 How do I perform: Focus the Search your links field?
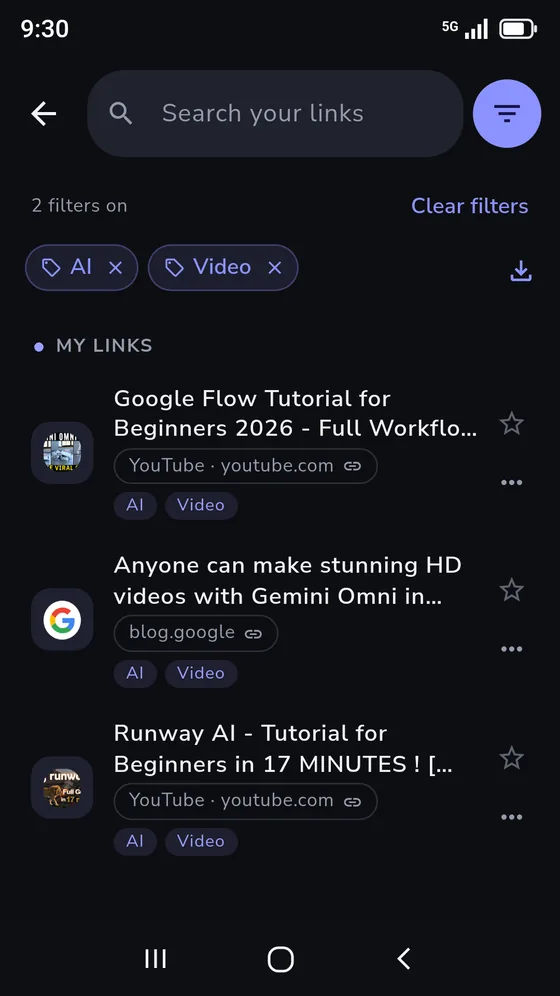point(275,114)
